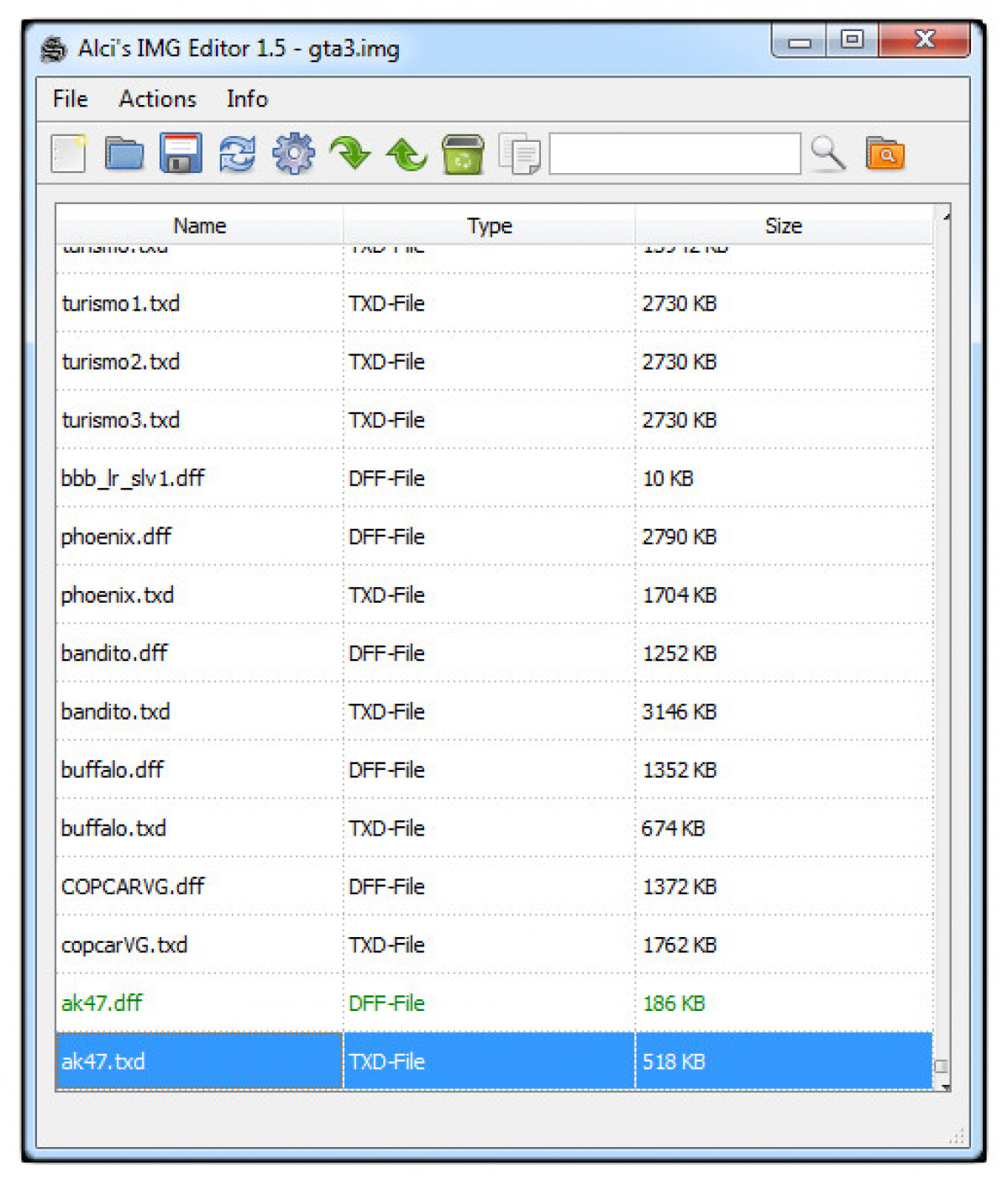1008x1184 pixels.
Task: Click the highlighted ak47.txd name
Action: (x=103, y=1062)
